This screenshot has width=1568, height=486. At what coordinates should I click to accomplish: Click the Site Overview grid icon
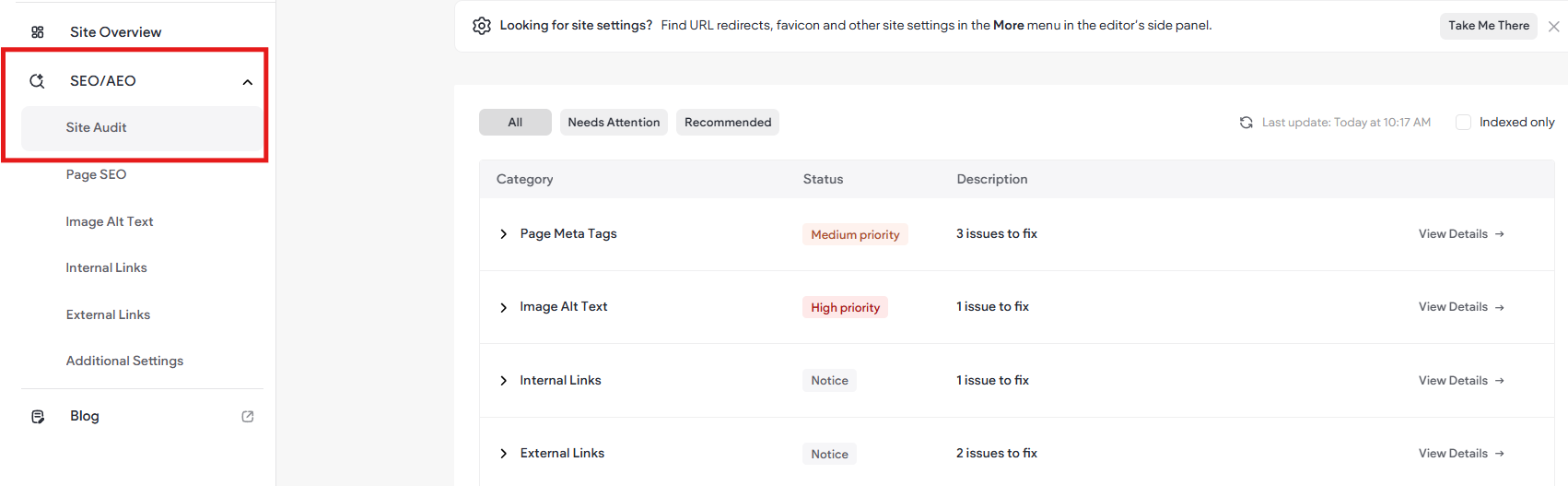[x=38, y=32]
